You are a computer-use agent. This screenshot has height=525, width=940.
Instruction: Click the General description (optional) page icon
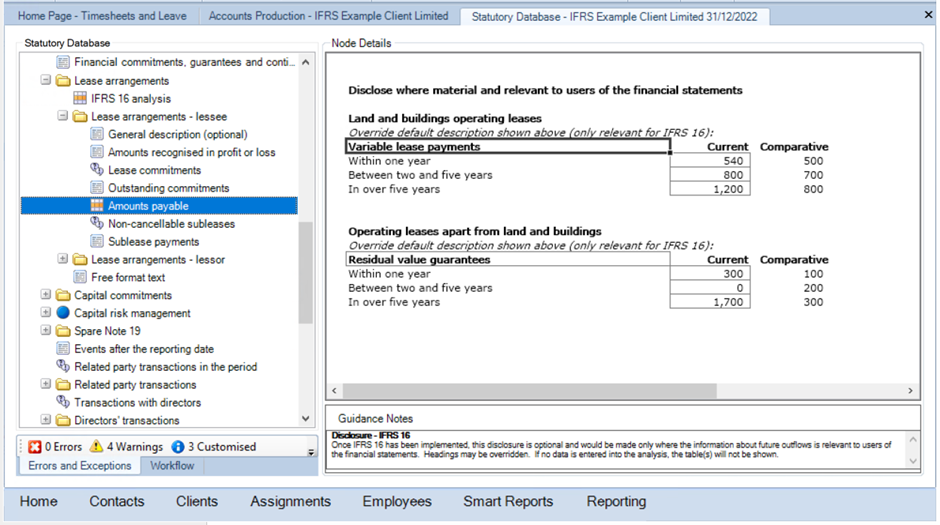(97, 134)
